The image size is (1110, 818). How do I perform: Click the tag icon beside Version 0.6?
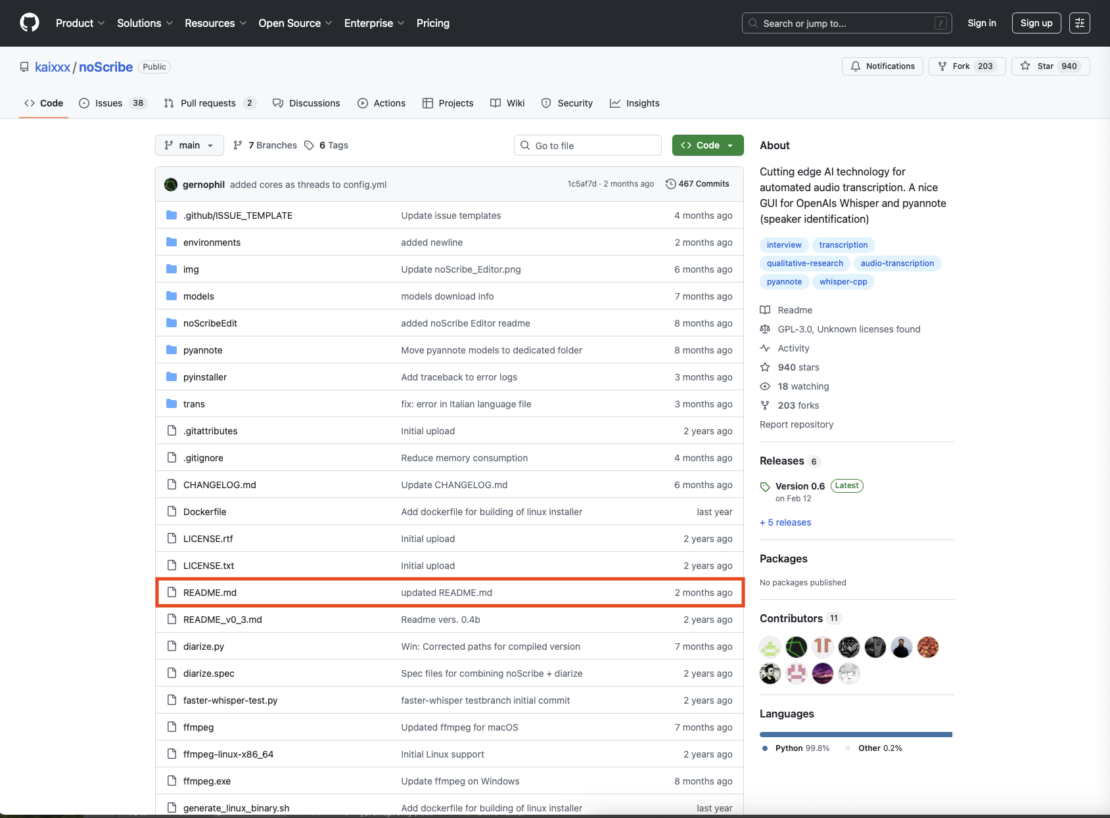765,487
